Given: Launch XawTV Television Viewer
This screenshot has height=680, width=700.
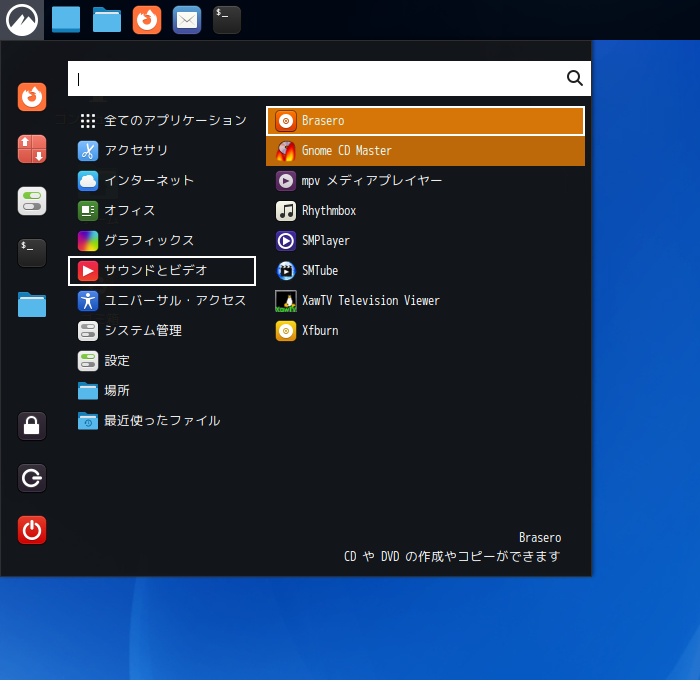Looking at the screenshot, I should (x=425, y=300).
